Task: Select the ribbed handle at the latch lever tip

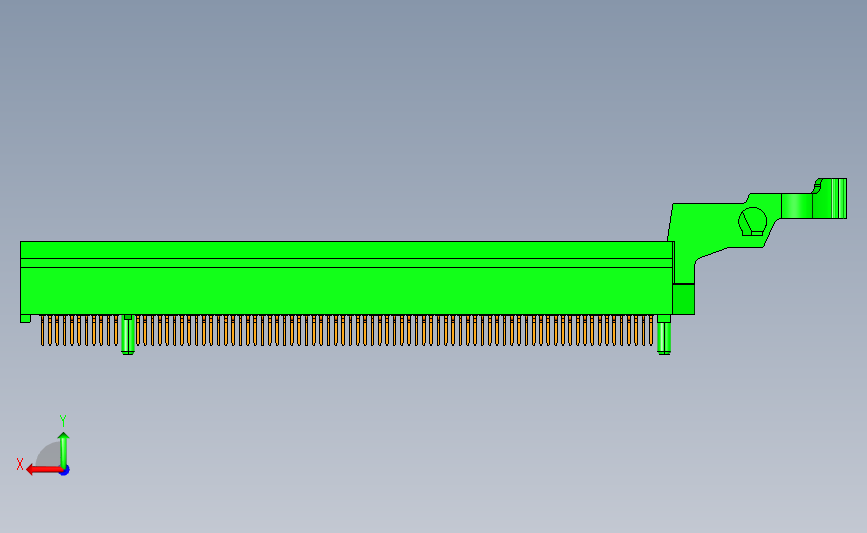Action: pyautogui.click(x=830, y=198)
